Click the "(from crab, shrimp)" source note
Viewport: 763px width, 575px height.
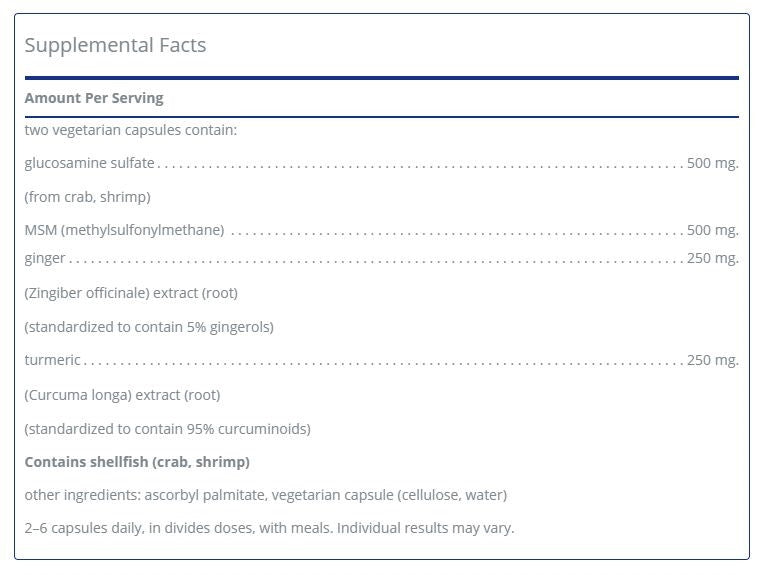click(x=88, y=197)
